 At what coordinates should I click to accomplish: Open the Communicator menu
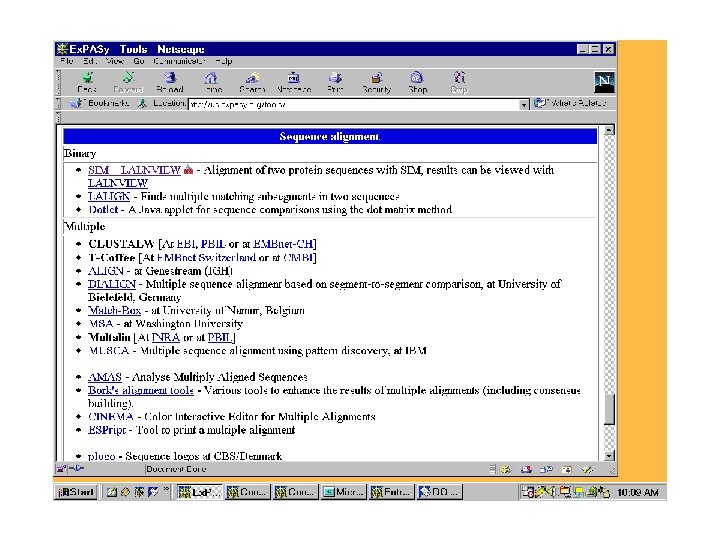(179, 61)
